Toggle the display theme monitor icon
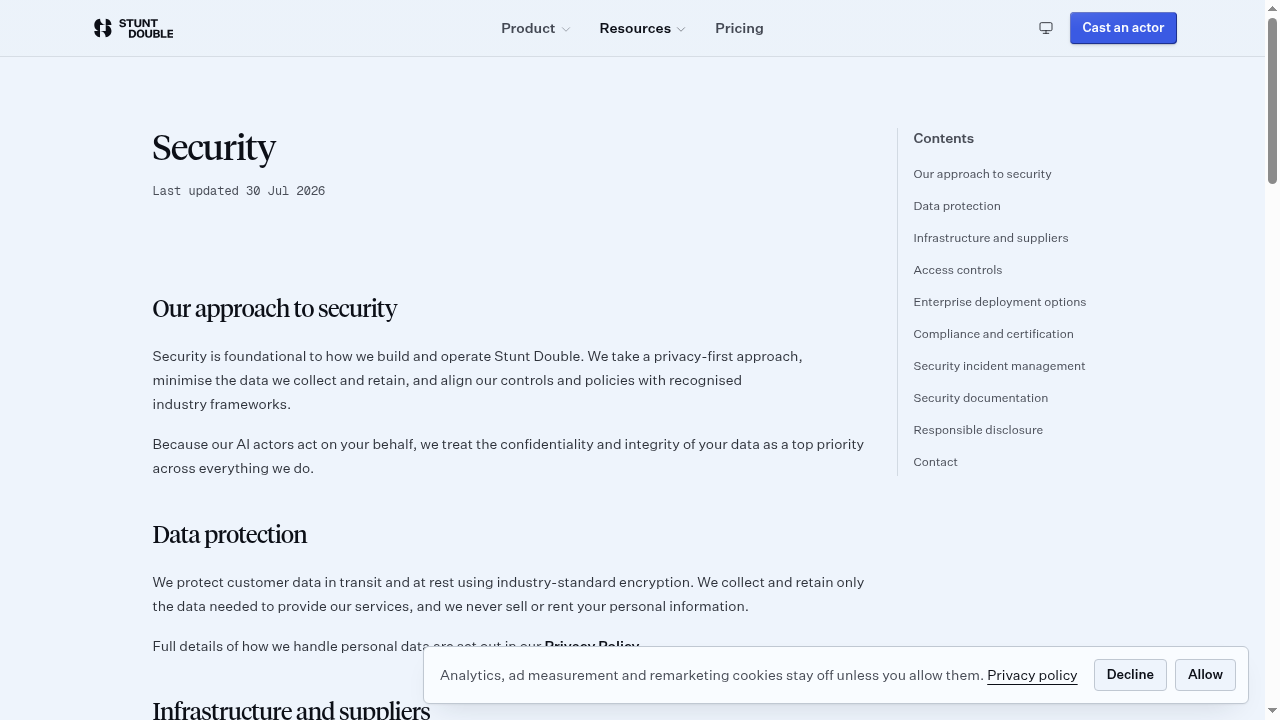Image resolution: width=1280 pixels, height=720 pixels. [x=1046, y=28]
